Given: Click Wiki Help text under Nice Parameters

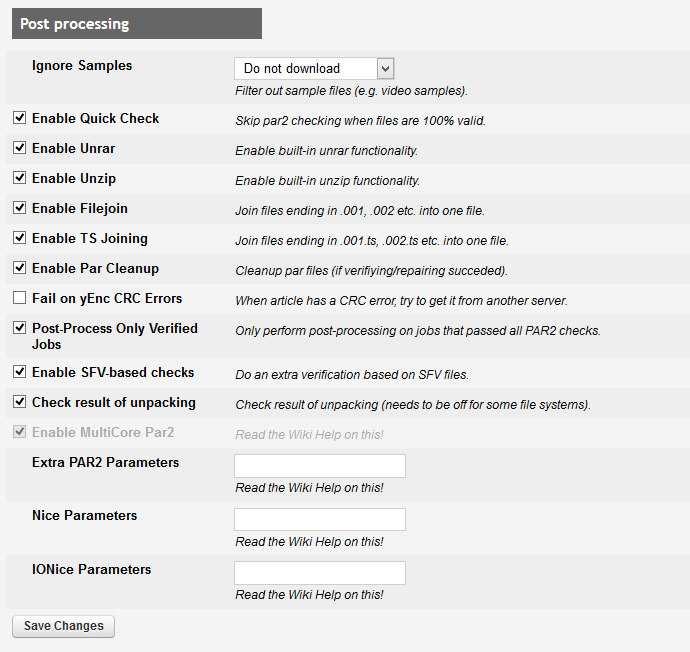Looking at the screenshot, I should (309, 542).
